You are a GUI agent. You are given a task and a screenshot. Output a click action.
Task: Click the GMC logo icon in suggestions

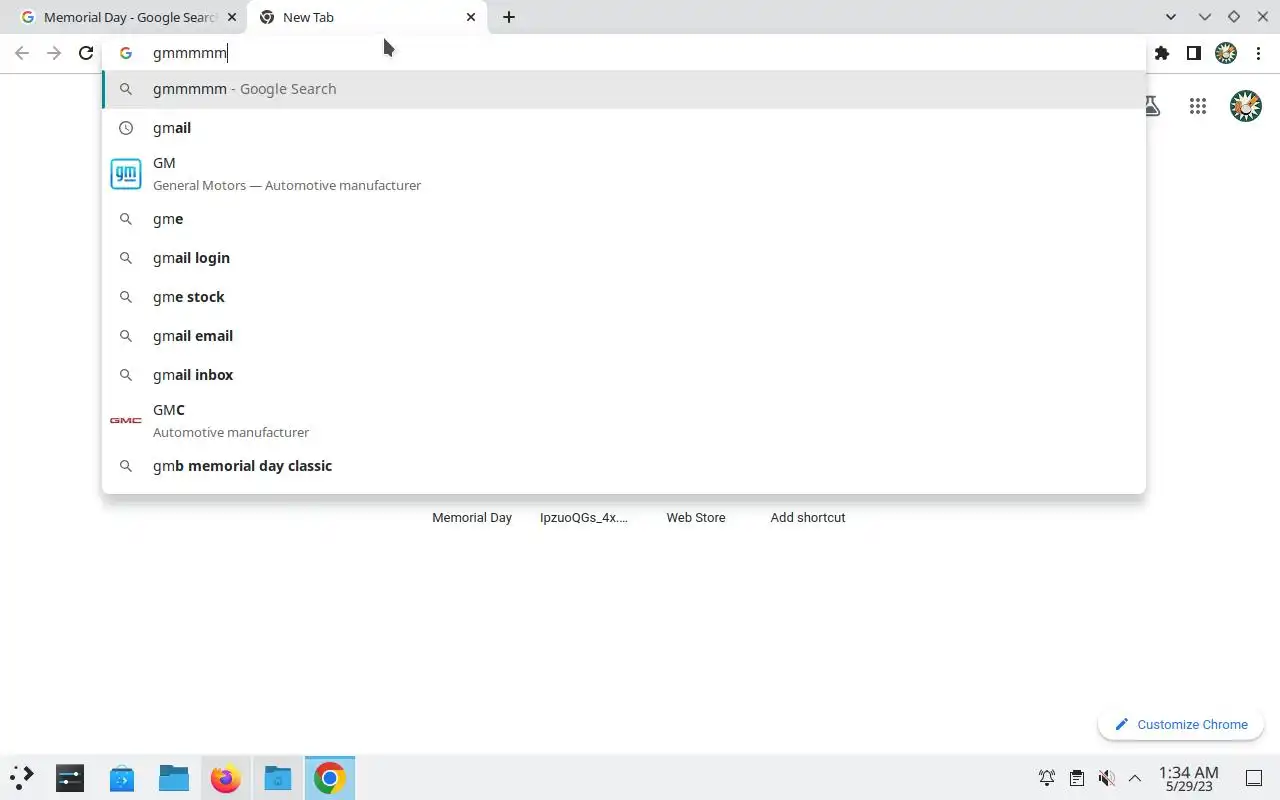click(126, 421)
